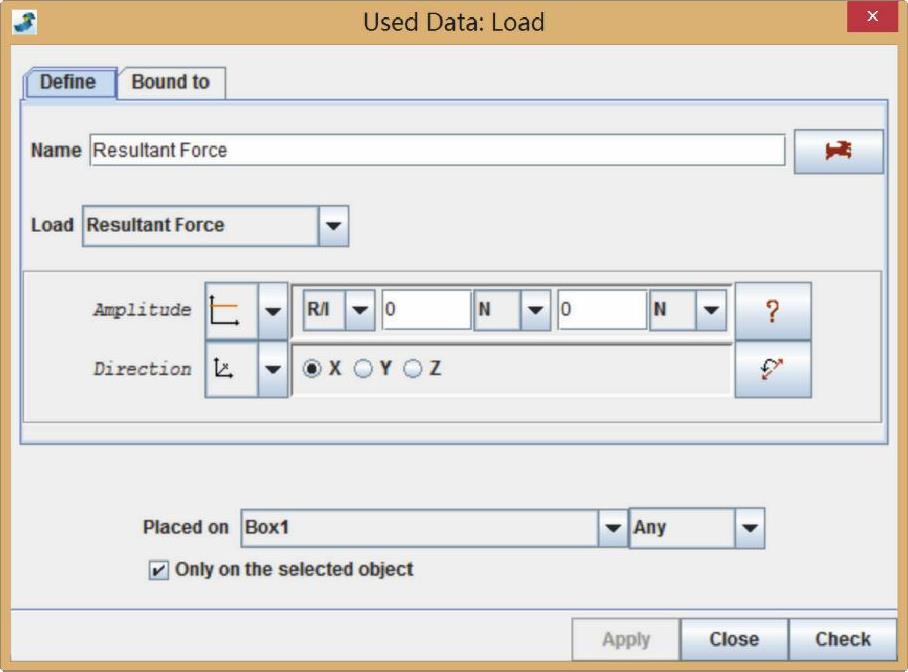Click the red icon button beside Name field

tap(838, 151)
